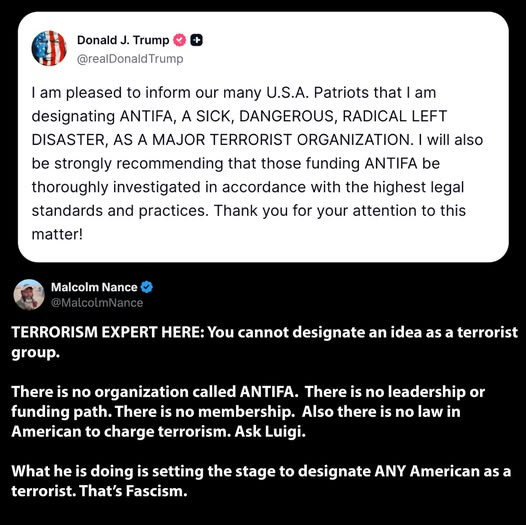526x525 pixels.
Task: Click the "Ask Luigi." sentence
Action: [x=270, y=431]
